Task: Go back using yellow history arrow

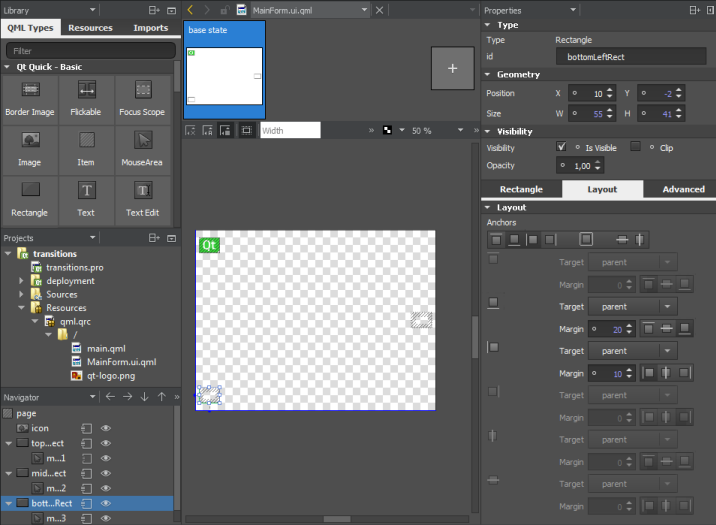Action: tap(191, 9)
